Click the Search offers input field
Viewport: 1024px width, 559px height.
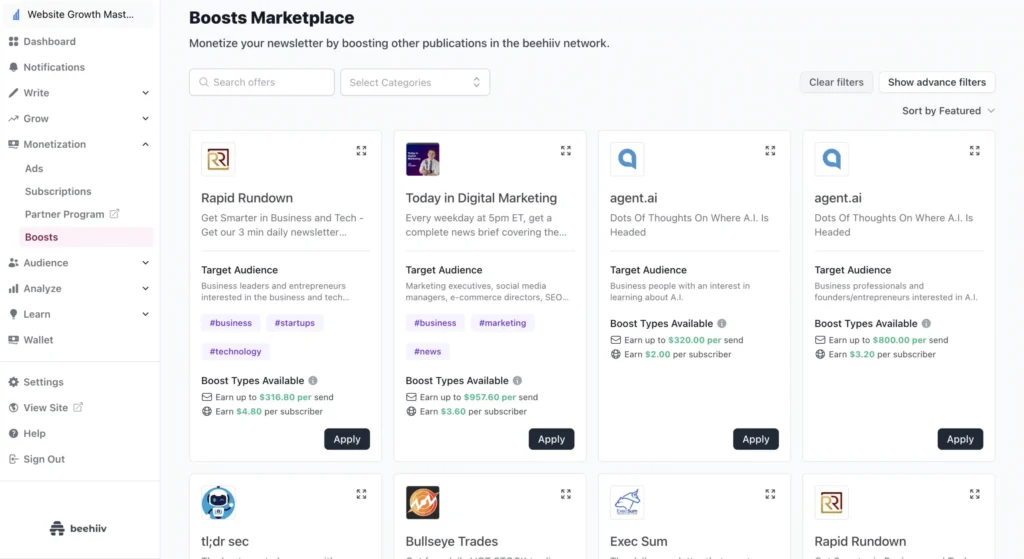262,82
